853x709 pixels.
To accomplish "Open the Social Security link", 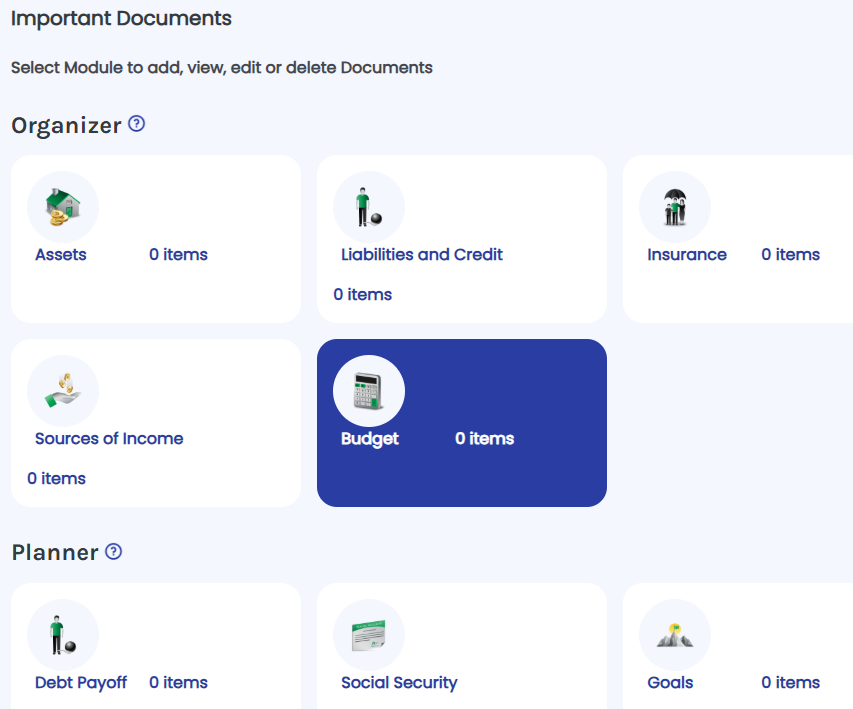I will tap(399, 683).
